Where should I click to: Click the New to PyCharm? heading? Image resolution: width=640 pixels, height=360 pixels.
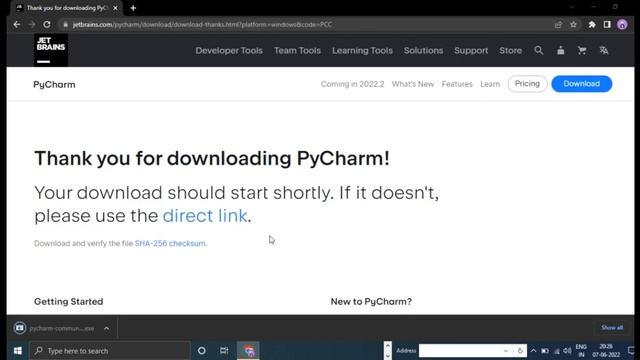(371, 302)
